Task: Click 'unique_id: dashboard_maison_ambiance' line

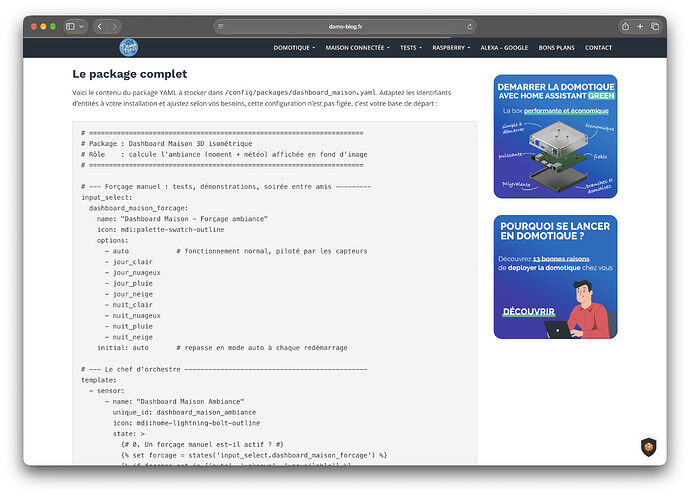Action: [184, 412]
